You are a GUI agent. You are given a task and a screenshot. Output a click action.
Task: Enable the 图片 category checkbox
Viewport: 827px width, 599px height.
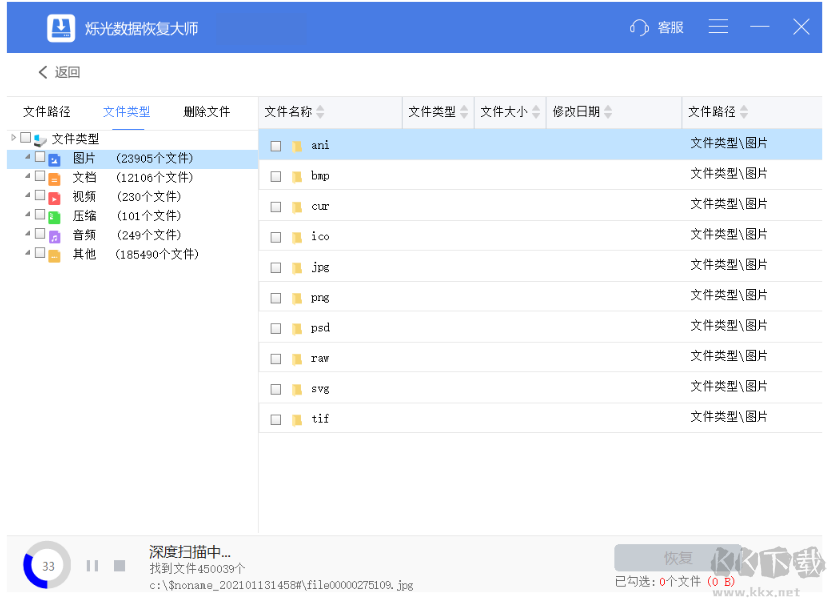click(x=37, y=158)
